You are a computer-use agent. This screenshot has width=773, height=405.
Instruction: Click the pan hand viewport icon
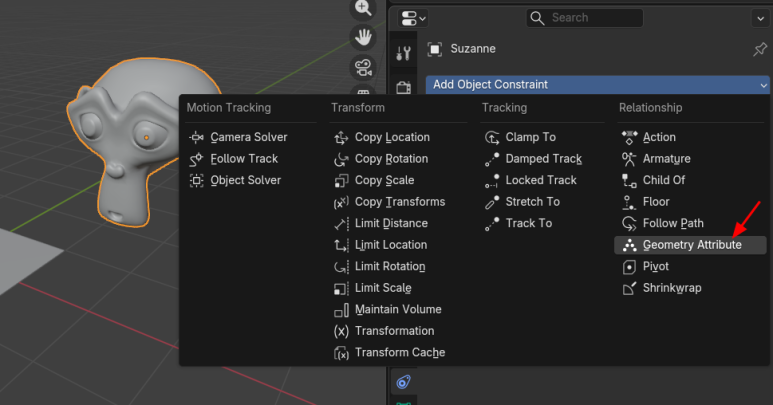click(x=363, y=37)
